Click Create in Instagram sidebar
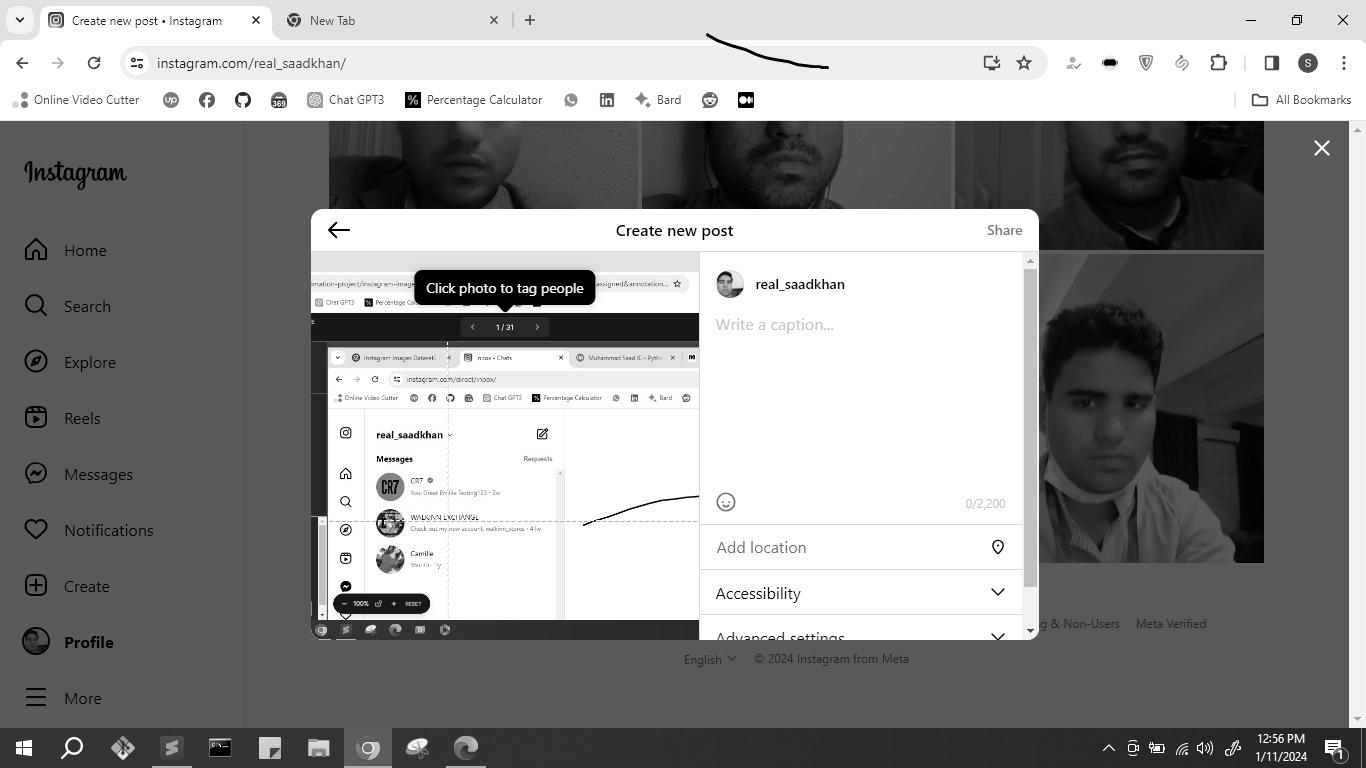1366x768 pixels. 67,586
